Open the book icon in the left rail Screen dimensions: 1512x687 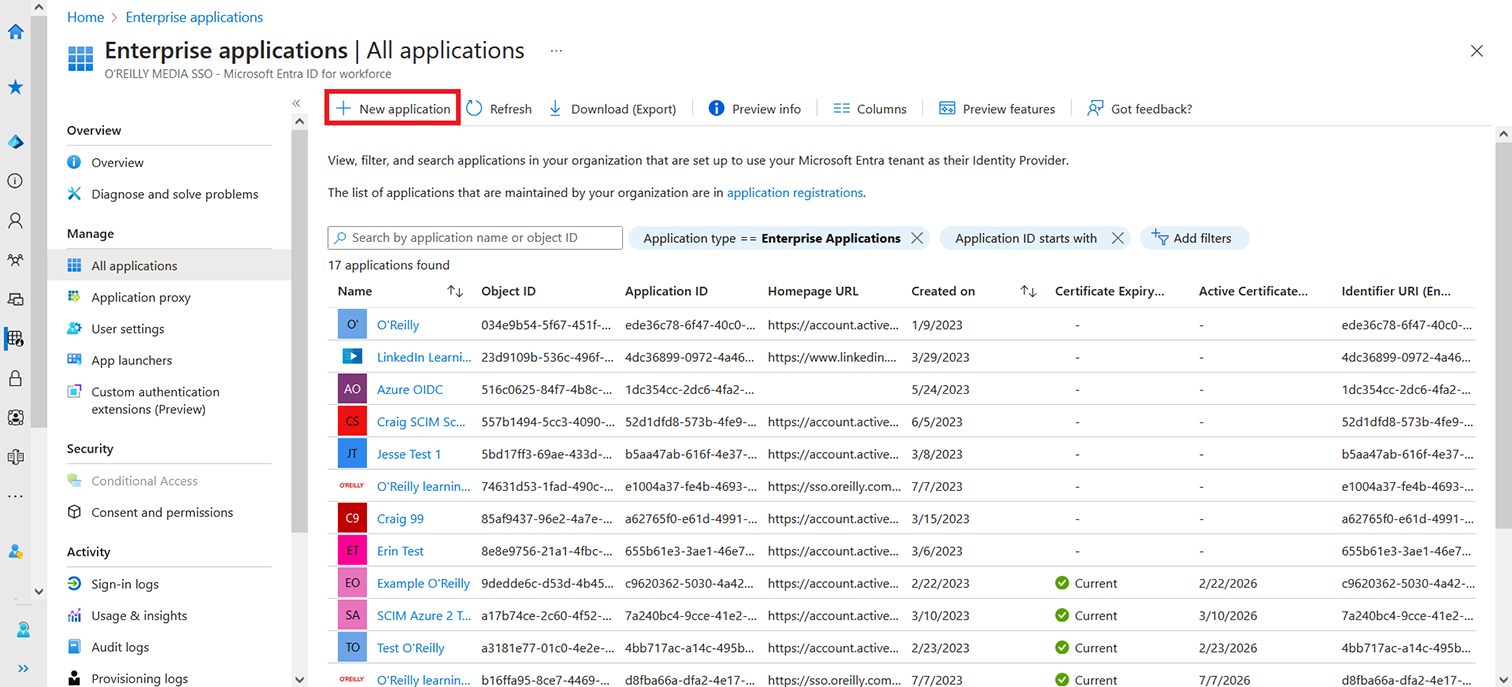tap(15, 457)
